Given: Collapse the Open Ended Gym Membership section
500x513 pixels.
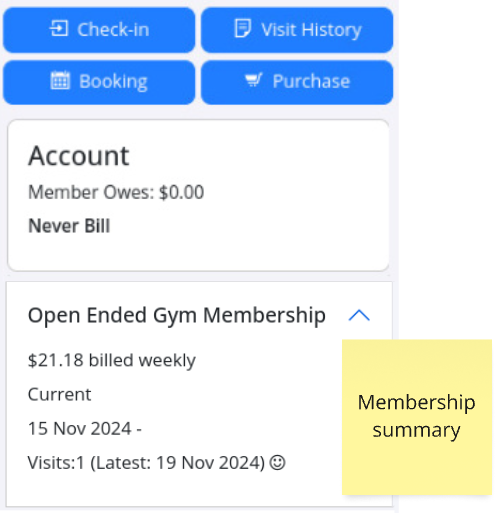Looking at the screenshot, I should 359,315.
